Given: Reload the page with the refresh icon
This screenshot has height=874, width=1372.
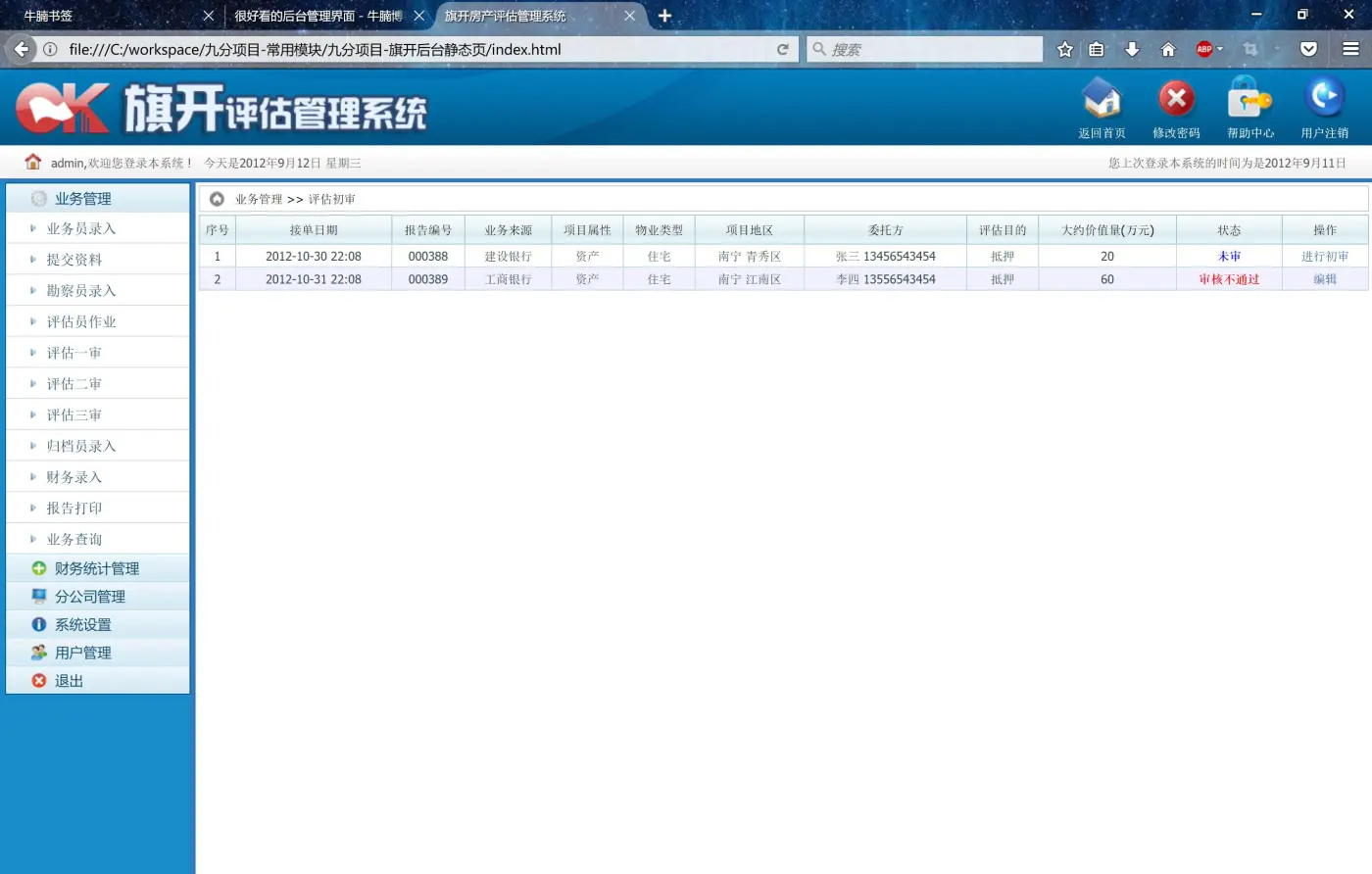Looking at the screenshot, I should (782, 49).
